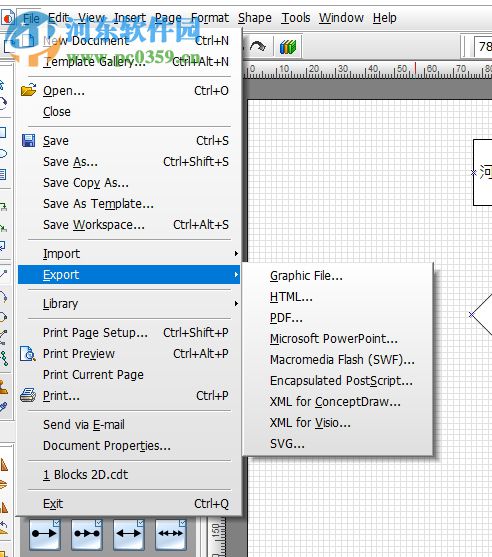Select the two-way arrow connector thumbnail

(x=129, y=534)
